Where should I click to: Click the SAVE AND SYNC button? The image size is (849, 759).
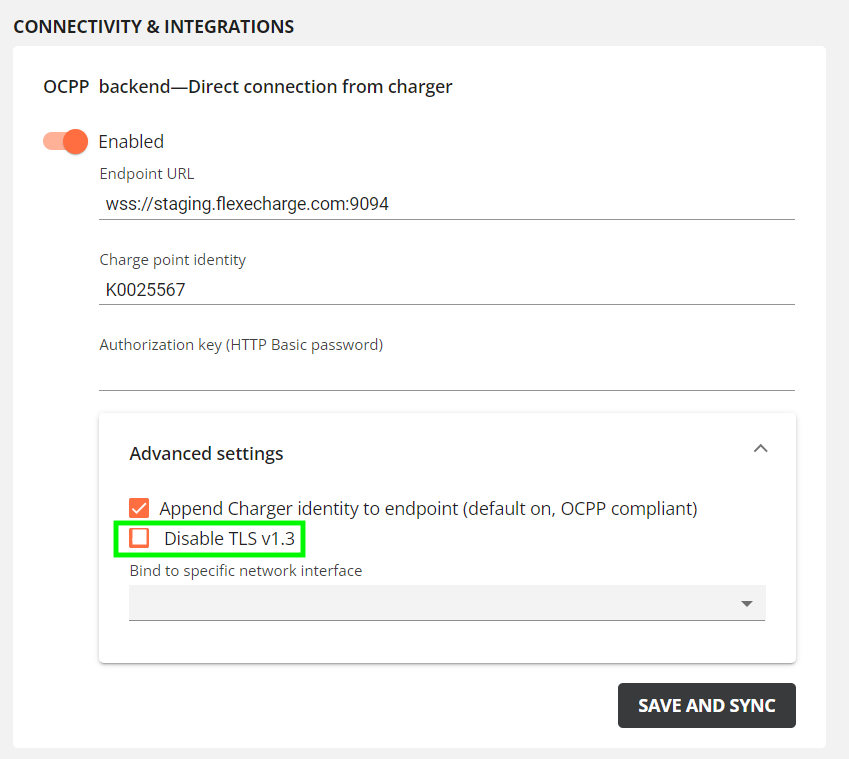point(707,705)
